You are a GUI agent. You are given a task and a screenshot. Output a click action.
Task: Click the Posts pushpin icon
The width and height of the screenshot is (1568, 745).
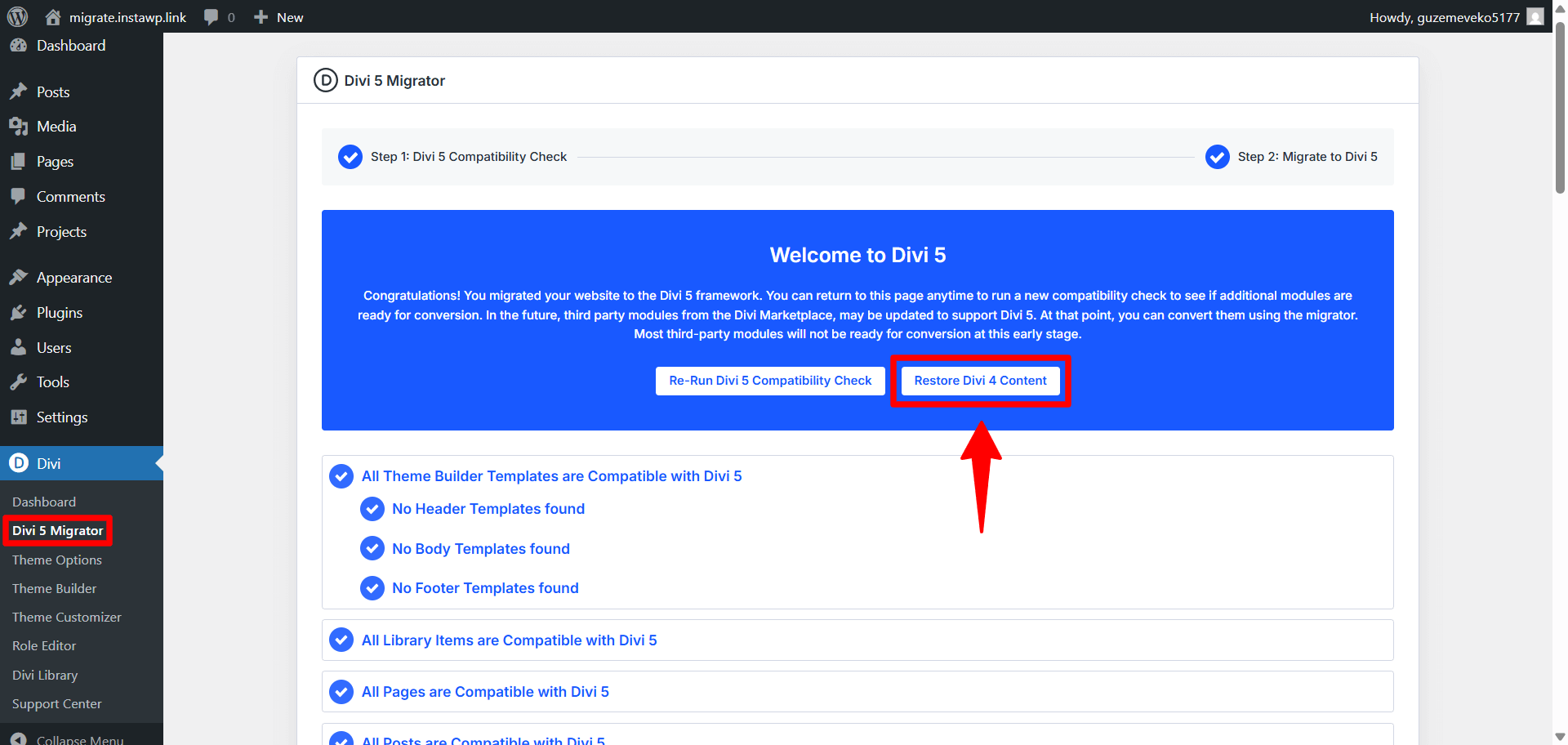(19, 91)
